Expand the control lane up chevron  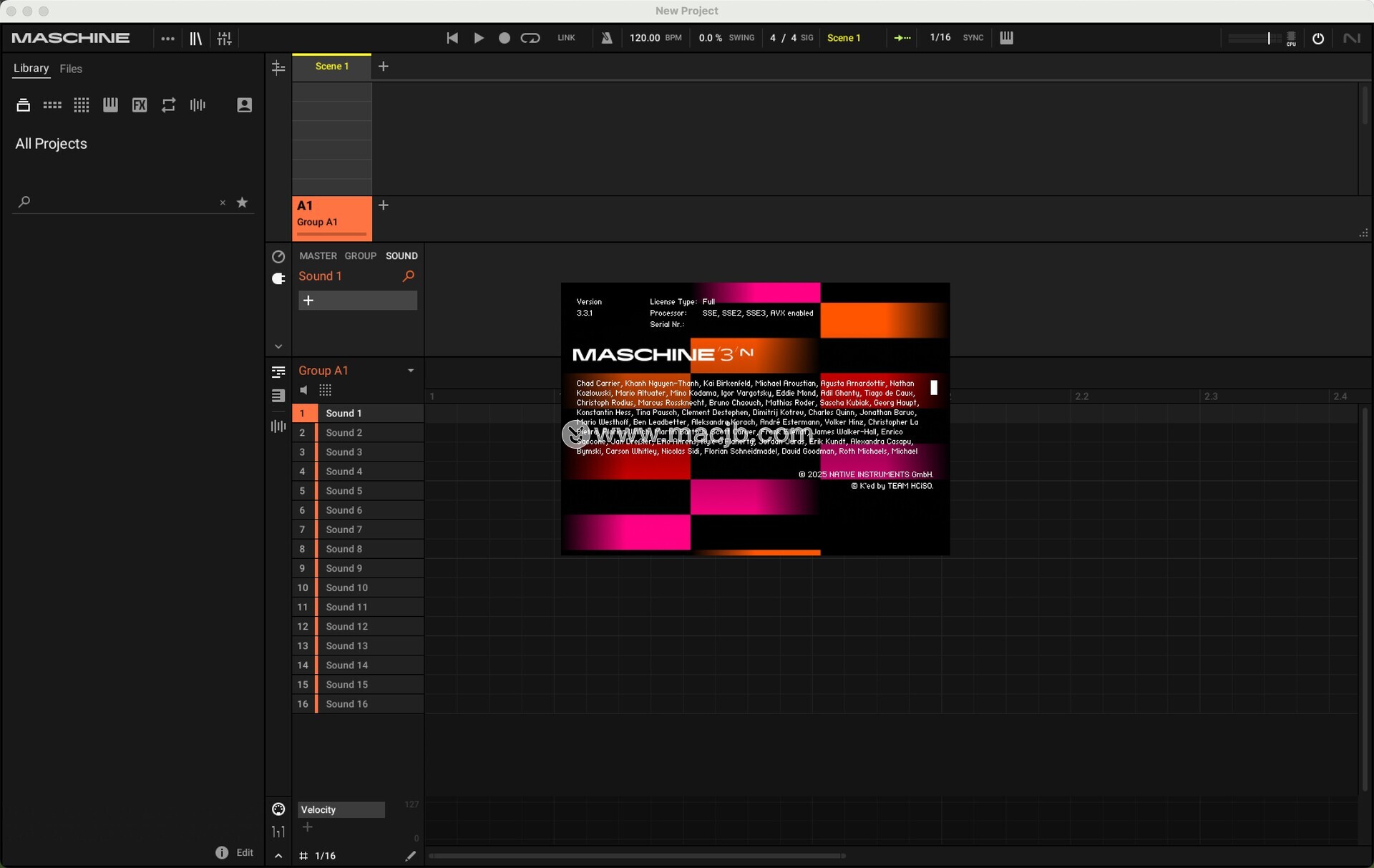click(278, 856)
